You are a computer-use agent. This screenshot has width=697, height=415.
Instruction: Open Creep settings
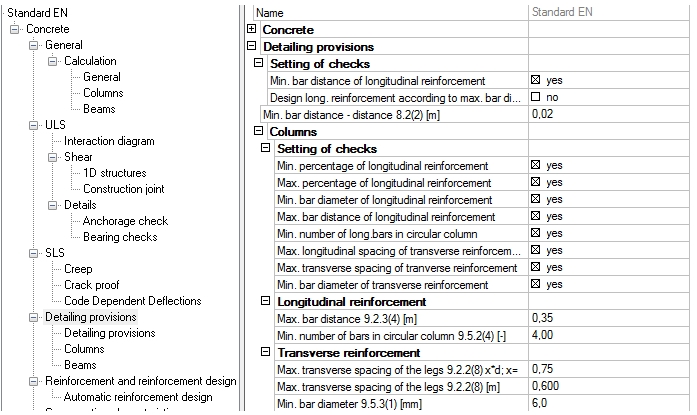[x=78, y=269]
